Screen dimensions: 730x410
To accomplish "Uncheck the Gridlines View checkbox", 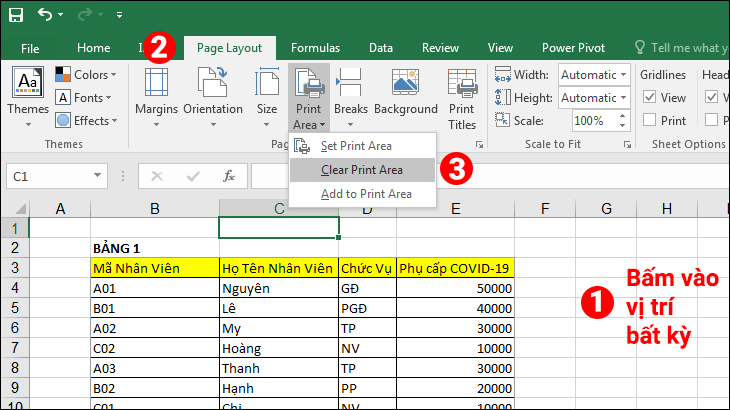I will (649, 97).
